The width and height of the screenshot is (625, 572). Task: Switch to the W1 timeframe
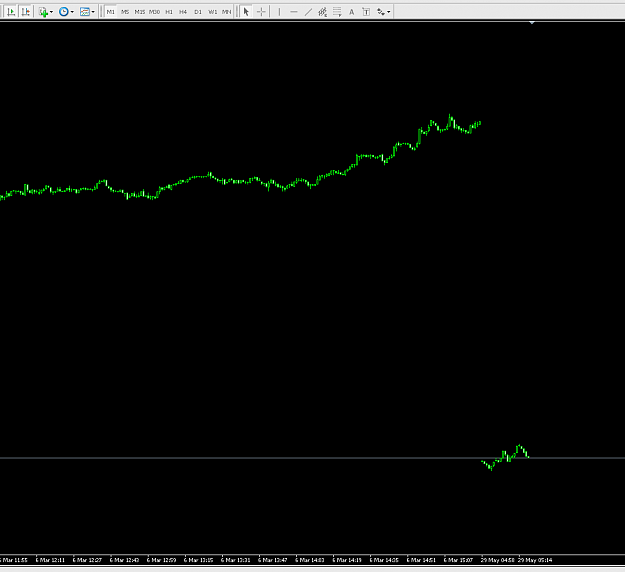pyautogui.click(x=212, y=12)
